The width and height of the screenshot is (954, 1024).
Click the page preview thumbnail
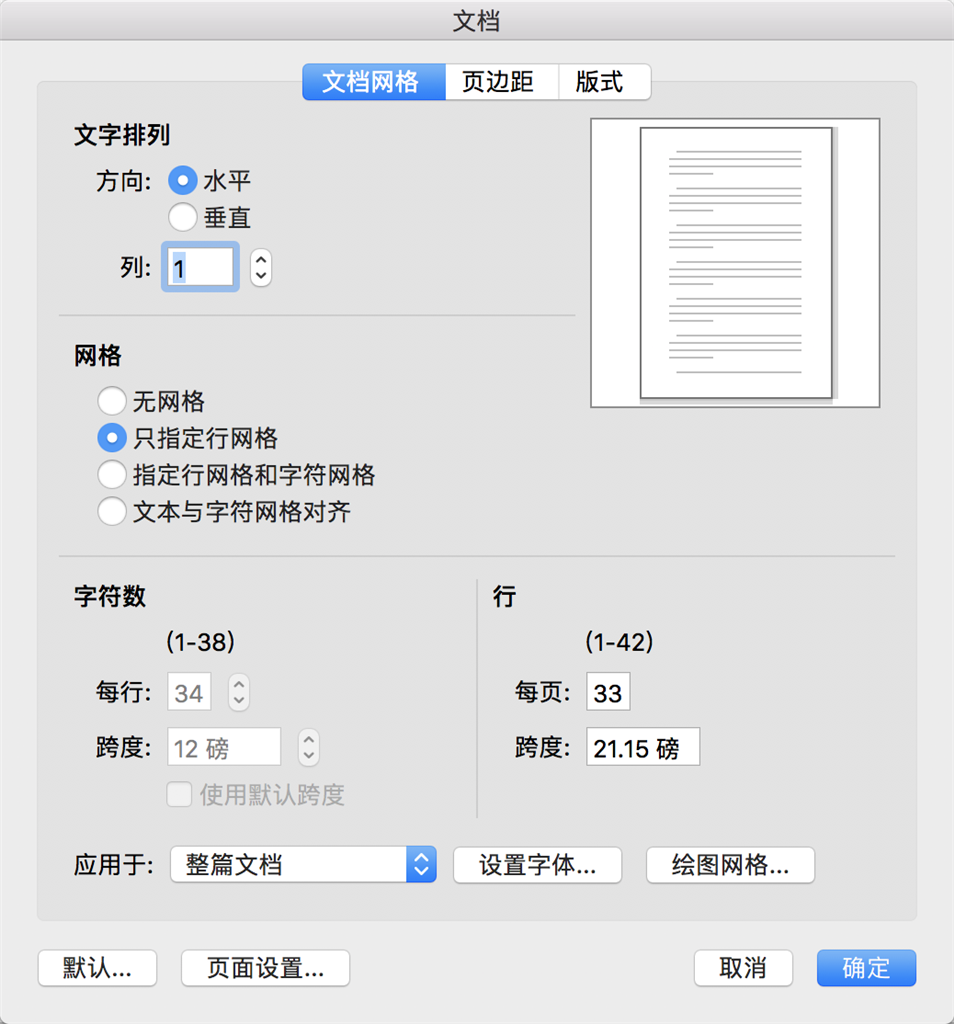(734, 262)
